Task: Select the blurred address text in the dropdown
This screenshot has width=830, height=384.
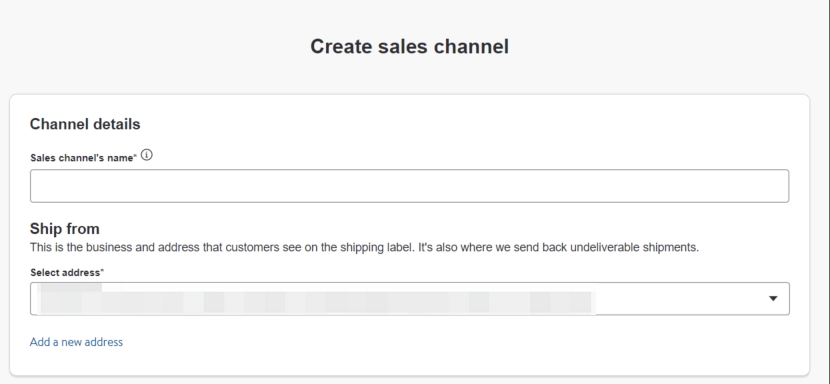Action: tap(318, 300)
